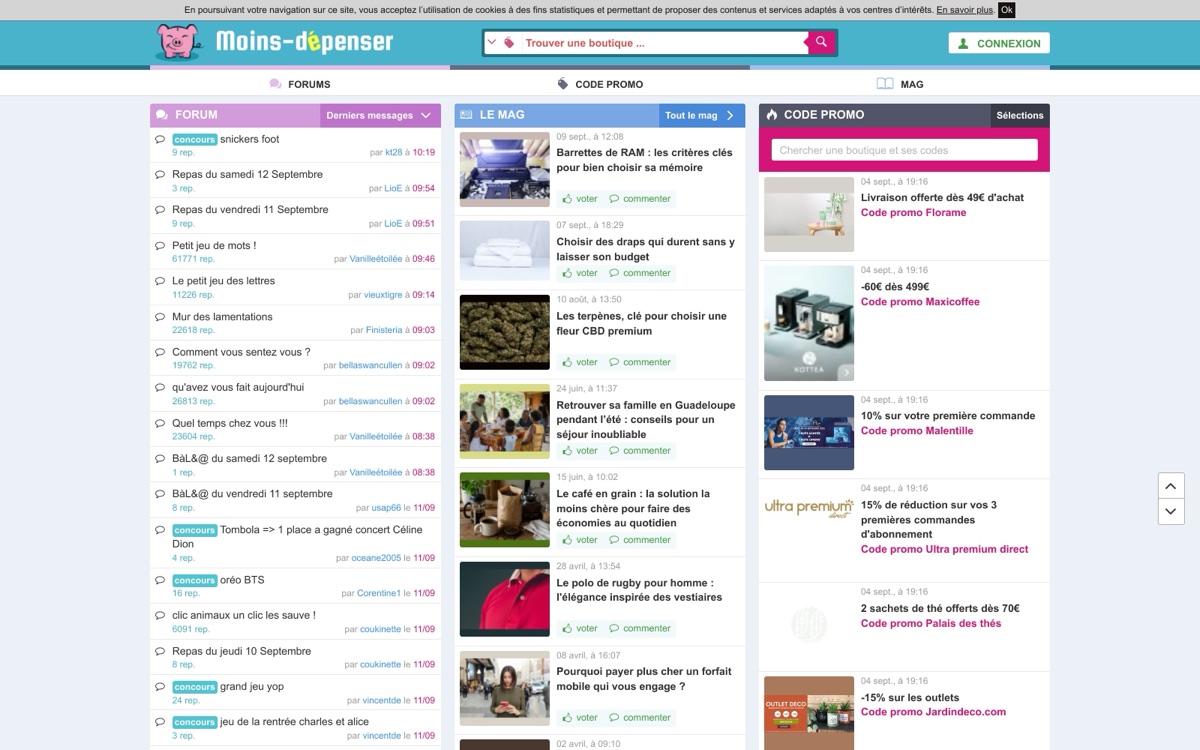This screenshot has width=1200, height=750.
Task: Click the magnifier search button in header
Action: coord(821,42)
